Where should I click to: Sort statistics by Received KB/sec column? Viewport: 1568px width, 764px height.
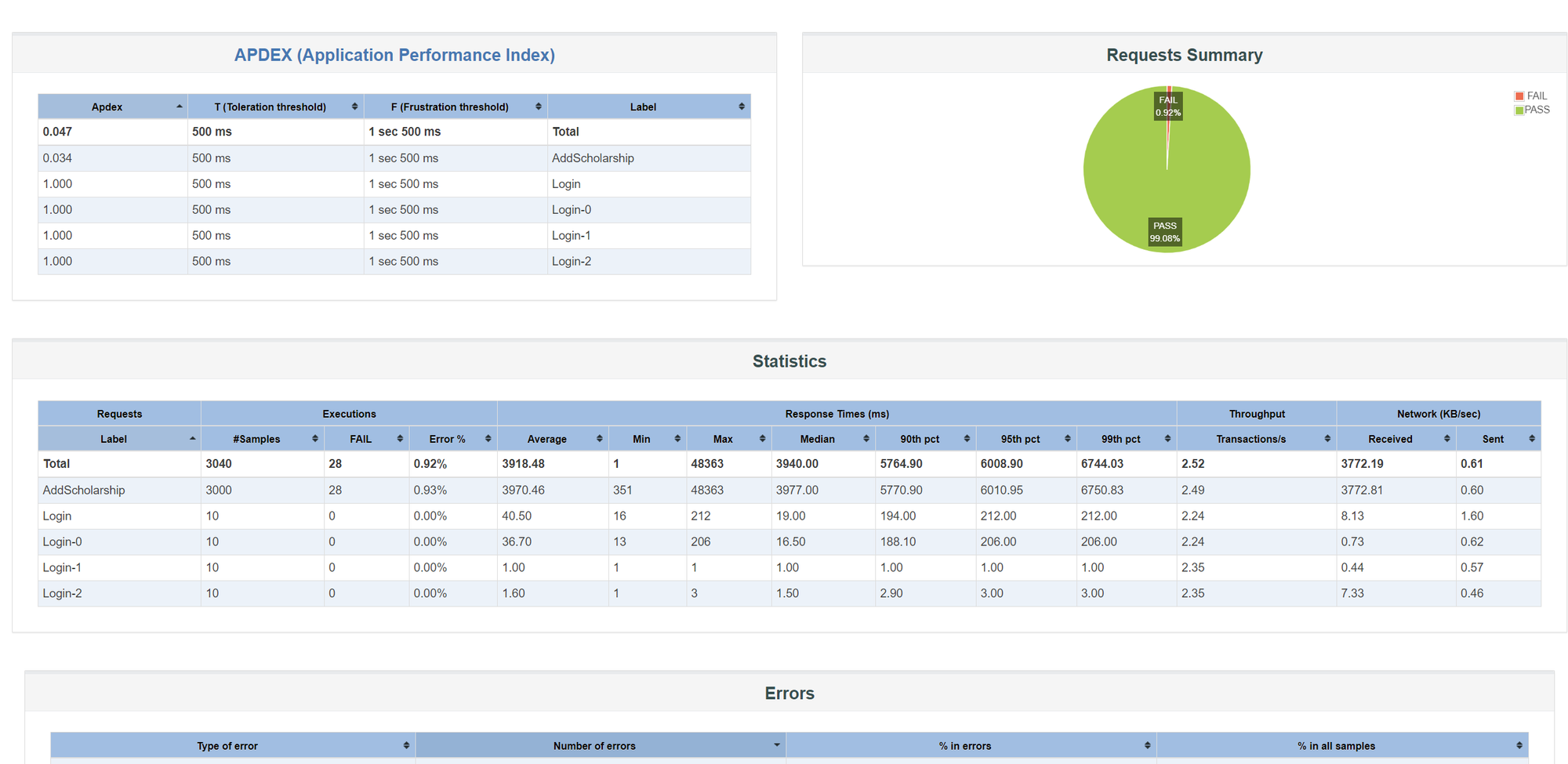pos(1389,439)
